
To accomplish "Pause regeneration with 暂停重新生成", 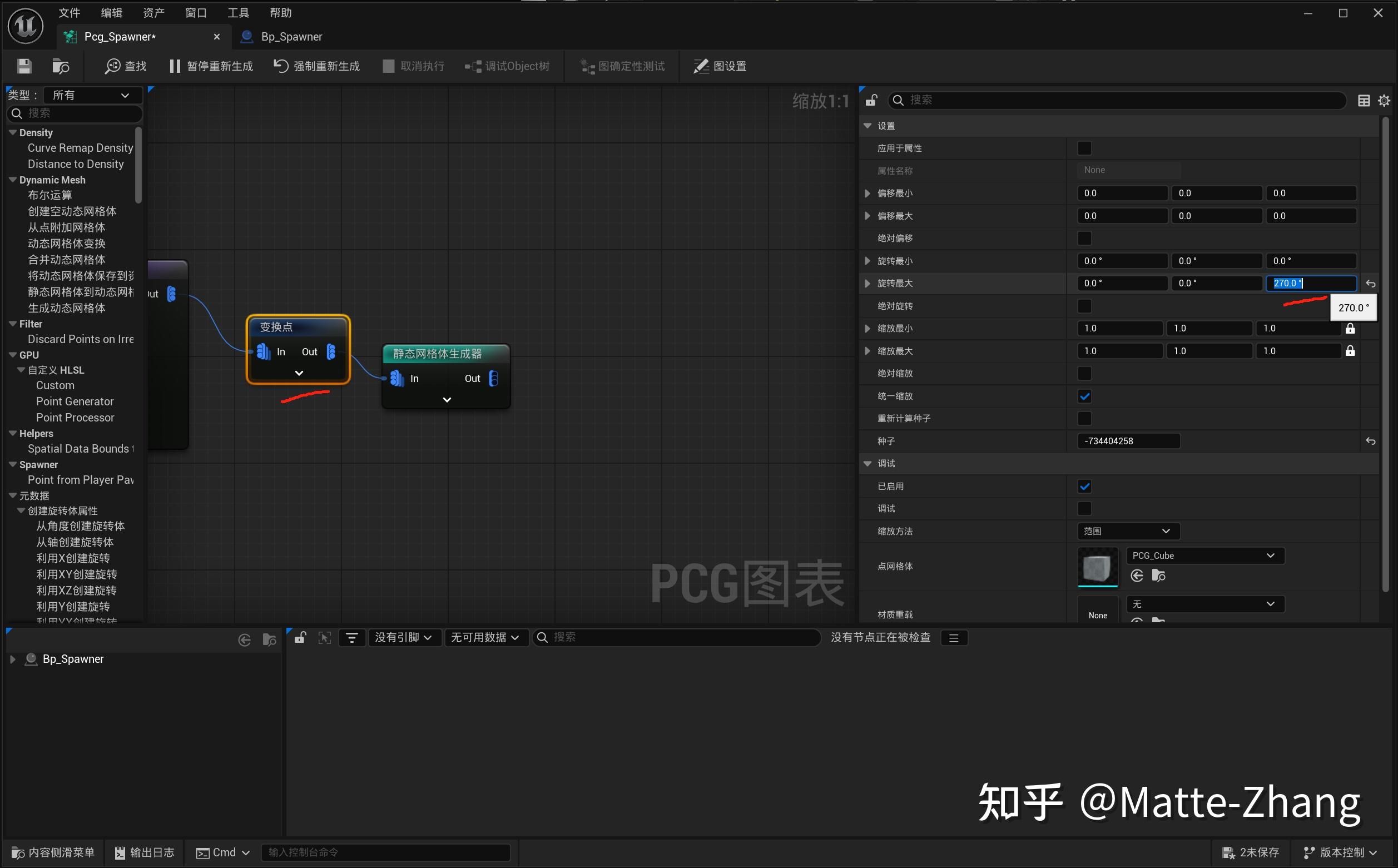I will pos(211,66).
